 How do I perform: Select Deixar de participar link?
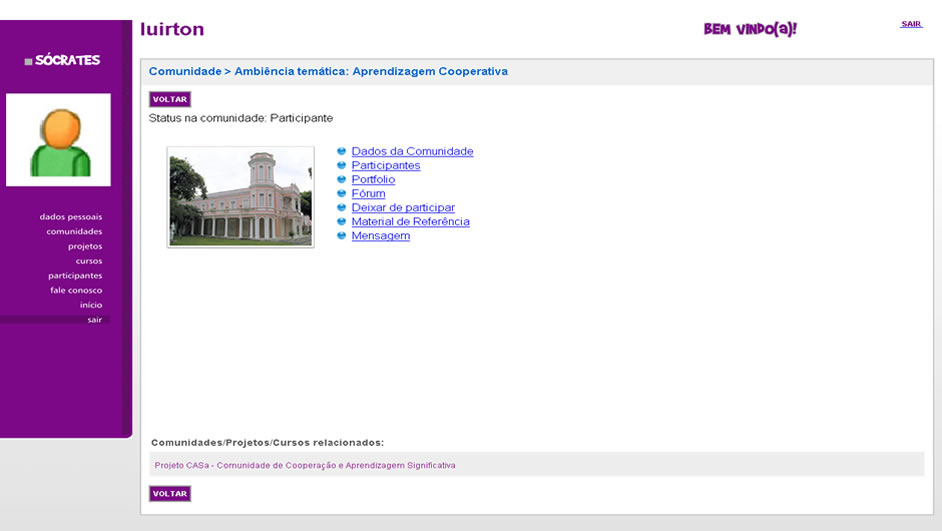click(x=403, y=208)
